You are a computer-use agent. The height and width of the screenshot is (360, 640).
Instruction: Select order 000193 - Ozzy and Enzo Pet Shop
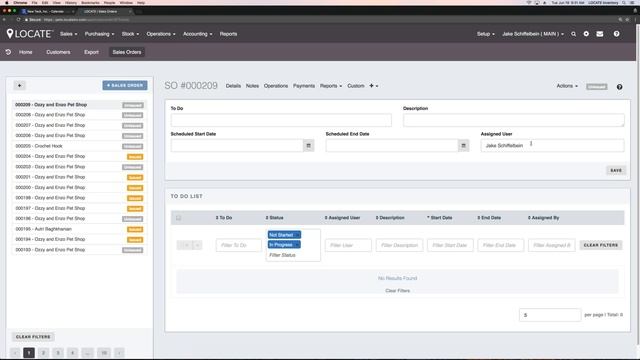click(x=79, y=250)
